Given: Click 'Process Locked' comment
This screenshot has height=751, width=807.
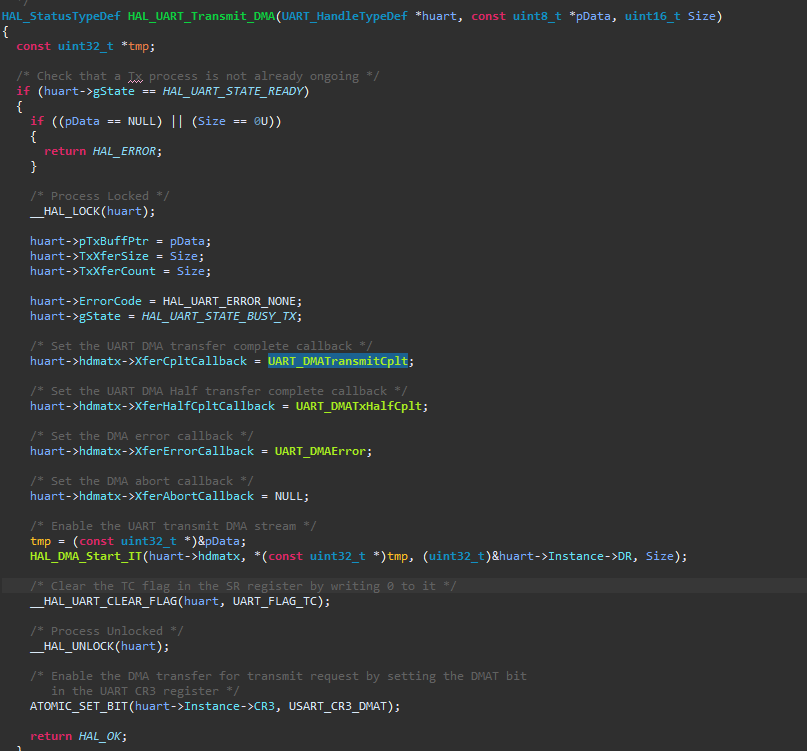Looking at the screenshot, I should click(x=99, y=196).
